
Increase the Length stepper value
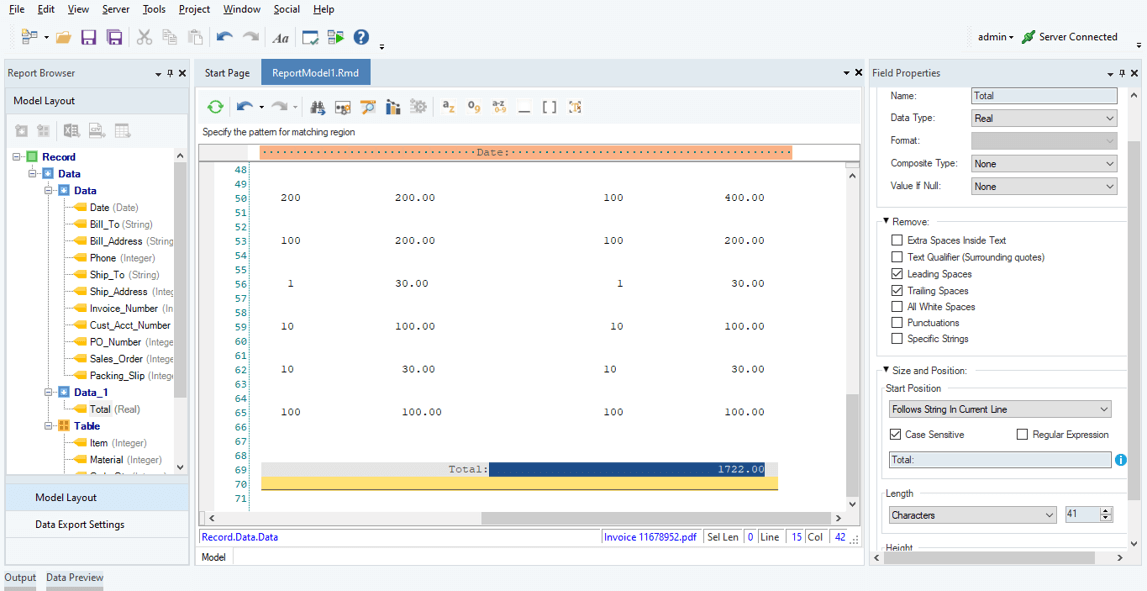point(1105,511)
